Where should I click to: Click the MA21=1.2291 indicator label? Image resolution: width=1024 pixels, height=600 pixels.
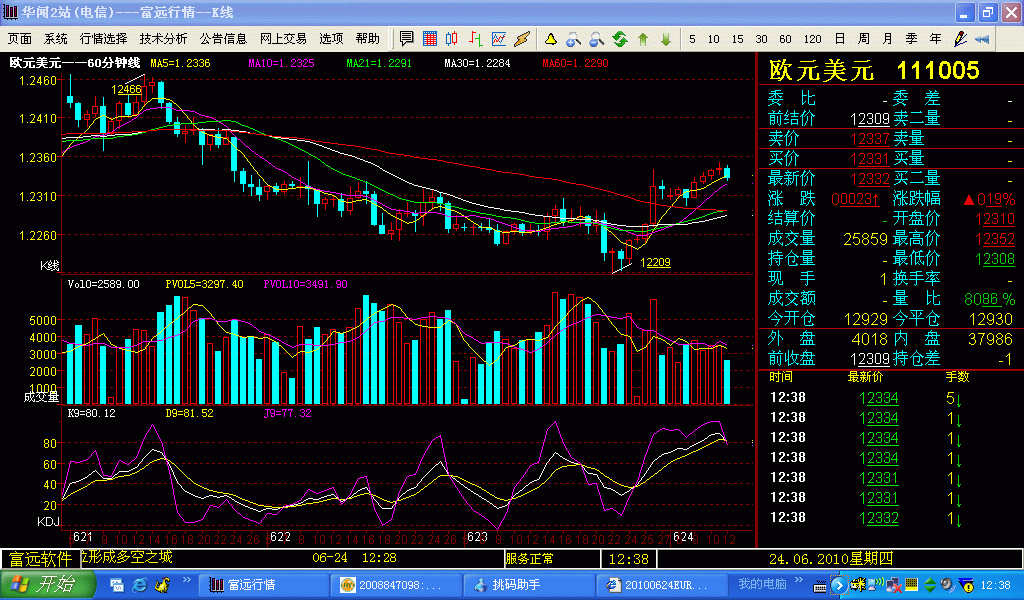pyautogui.click(x=379, y=63)
